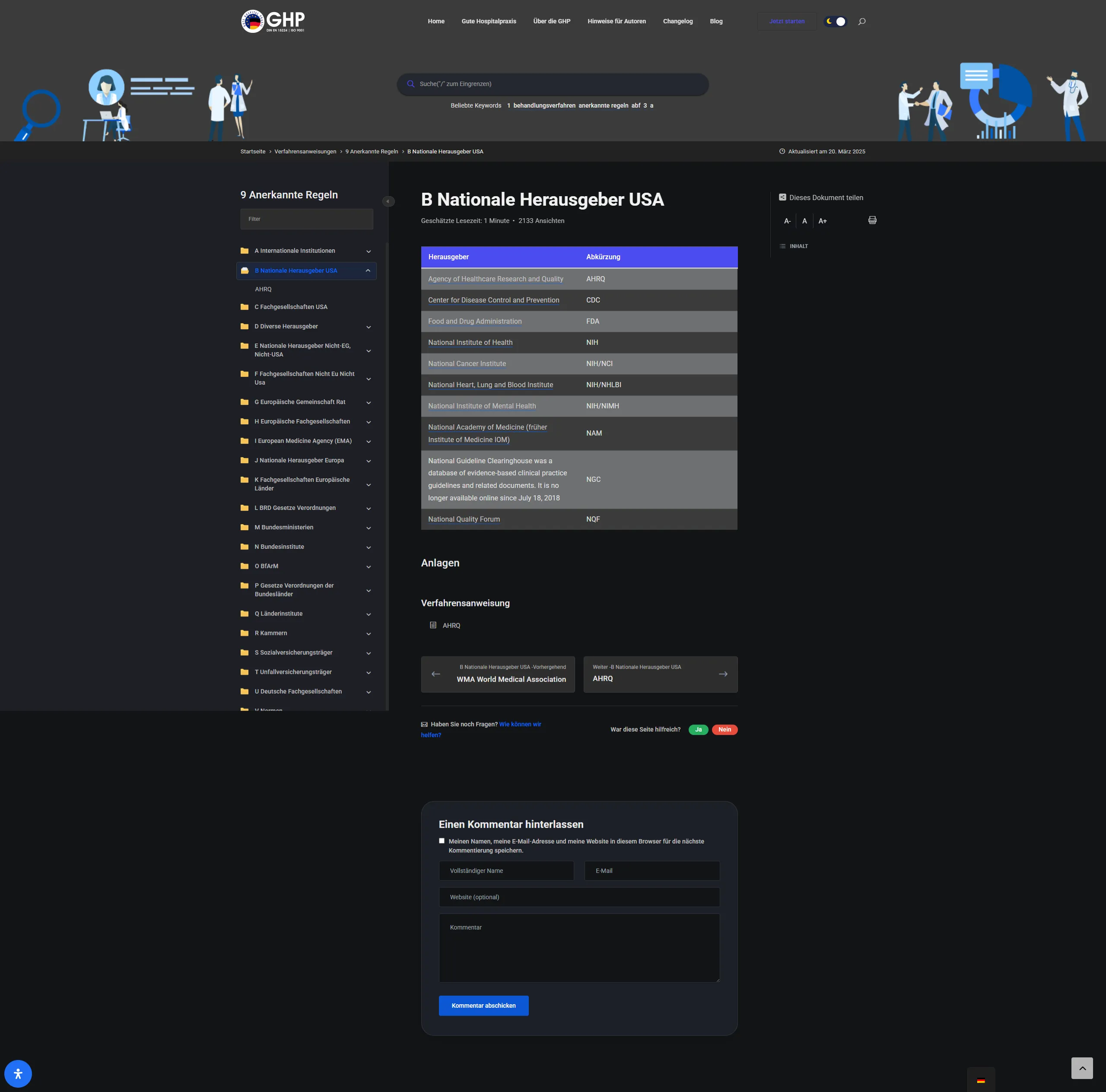Collapse sidebar with the round arrow handle
Image resolution: width=1106 pixels, height=1092 pixels.
click(388, 201)
